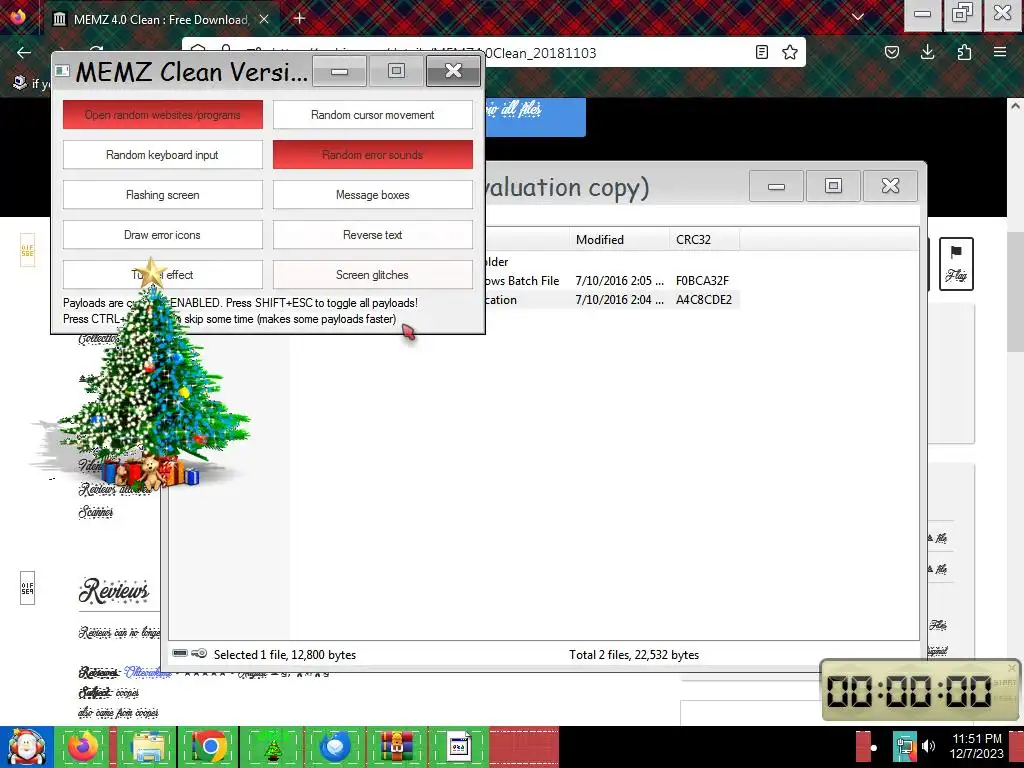Viewport: 1024px width, 768px height.
Task: Open a new Firefox tab
Action: (300, 18)
